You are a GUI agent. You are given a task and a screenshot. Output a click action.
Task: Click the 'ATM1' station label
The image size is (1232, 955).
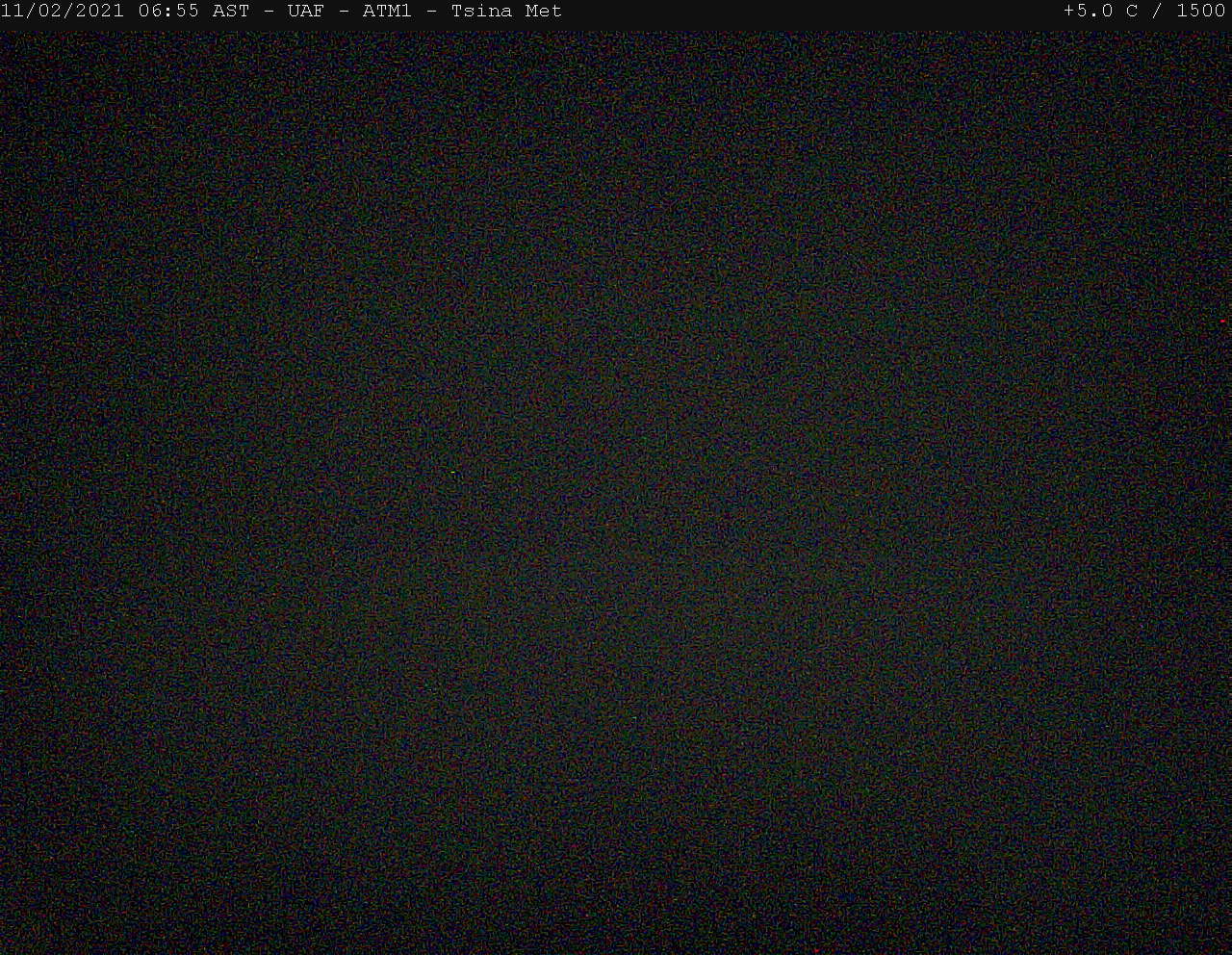coord(387,12)
